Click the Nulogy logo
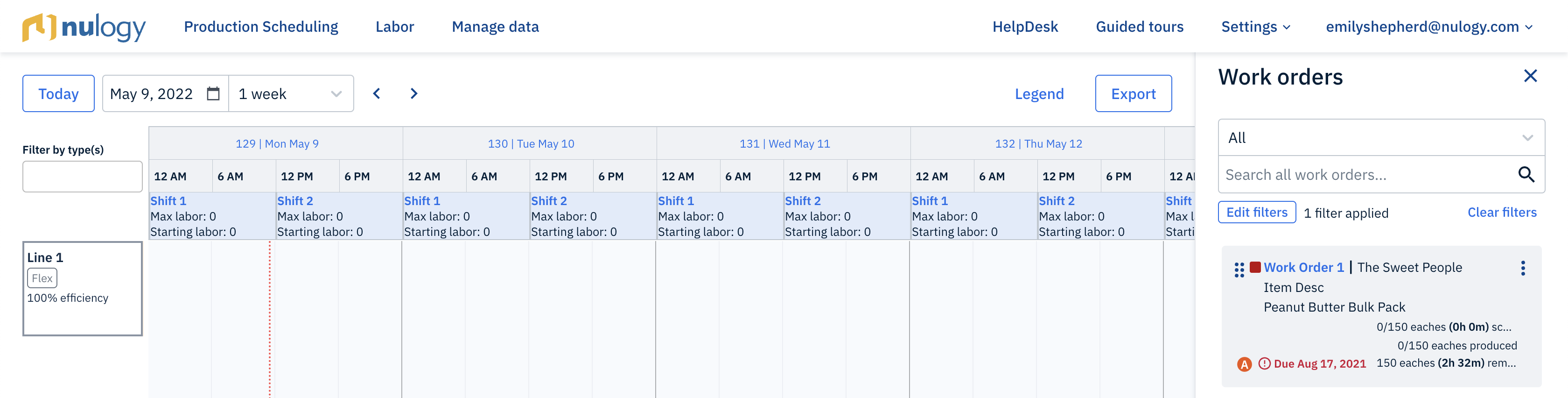 84,27
